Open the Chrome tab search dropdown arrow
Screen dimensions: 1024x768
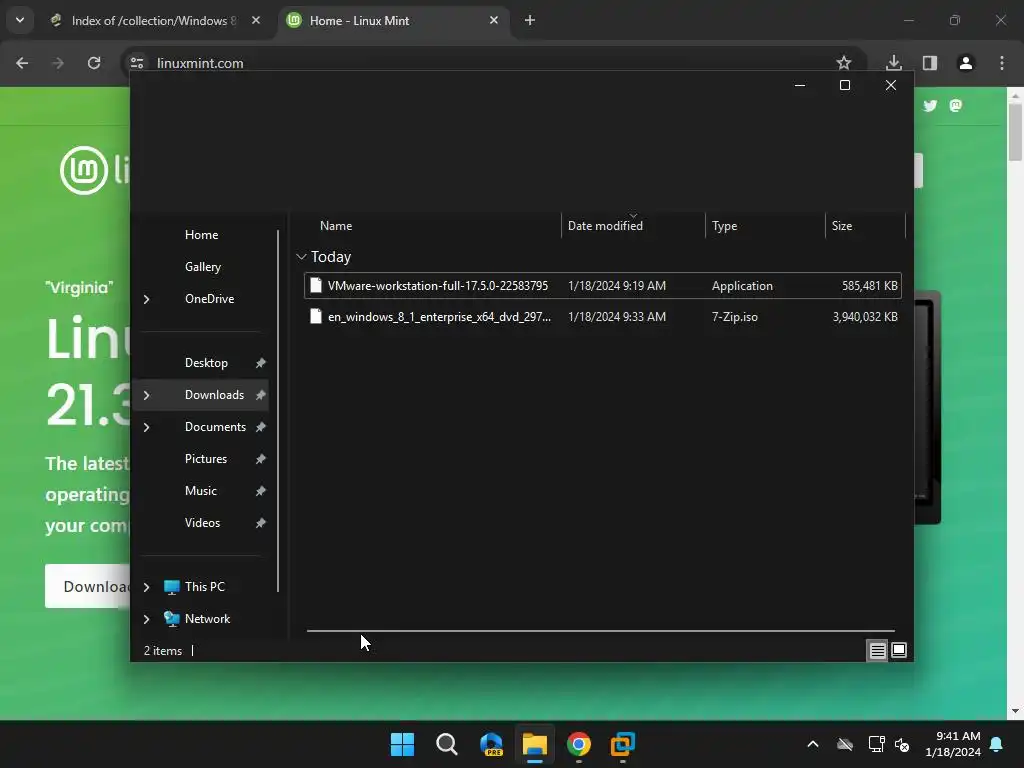click(x=20, y=20)
